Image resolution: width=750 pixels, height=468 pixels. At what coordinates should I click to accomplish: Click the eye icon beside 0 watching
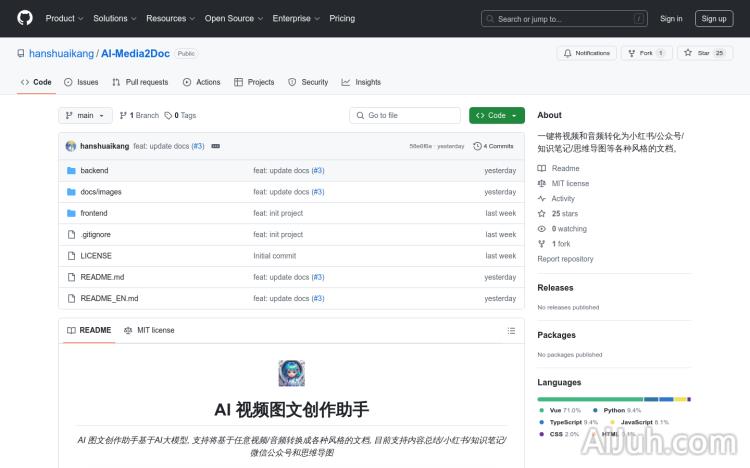(x=541, y=229)
